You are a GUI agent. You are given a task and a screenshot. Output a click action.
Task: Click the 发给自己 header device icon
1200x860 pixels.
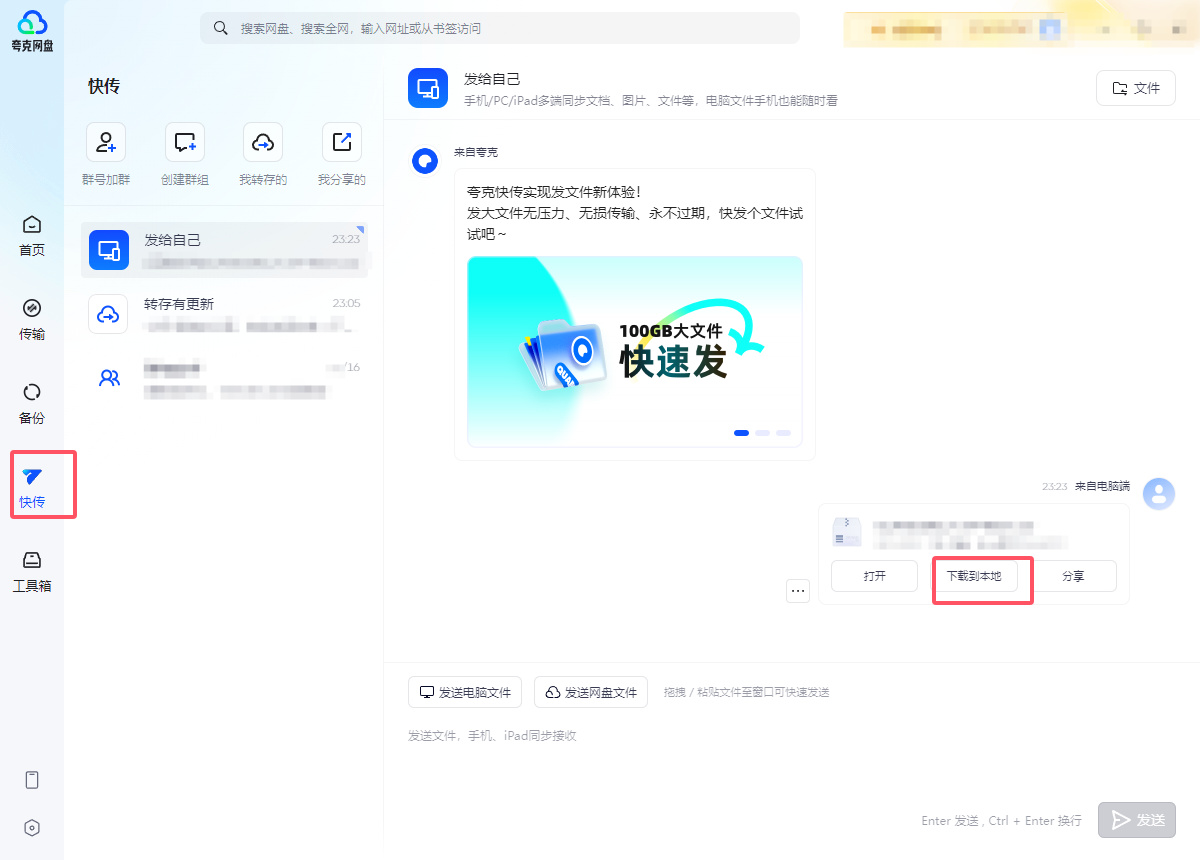point(428,88)
